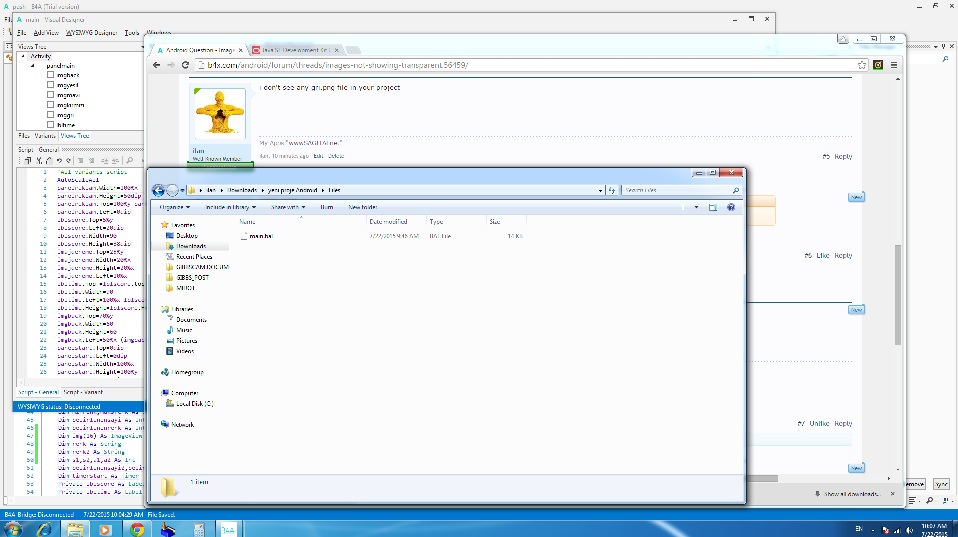The height and width of the screenshot is (537, 958).
Task: Open File Explorer from the taskbar
Action: [75, 529]
